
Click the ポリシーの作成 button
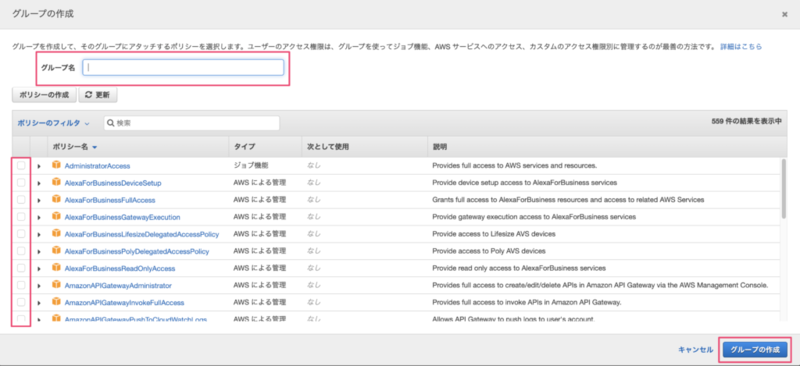point(44,95)
